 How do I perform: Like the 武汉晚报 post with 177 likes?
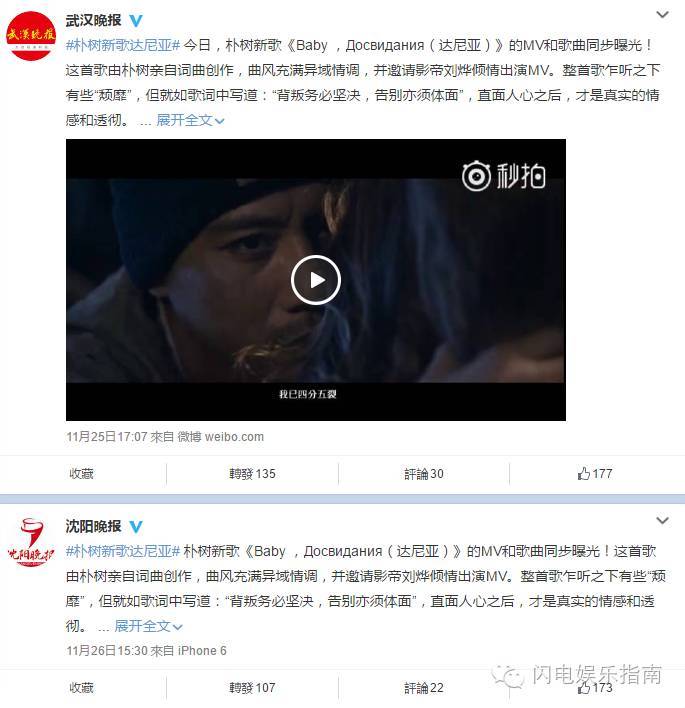[x=595, y=474]
